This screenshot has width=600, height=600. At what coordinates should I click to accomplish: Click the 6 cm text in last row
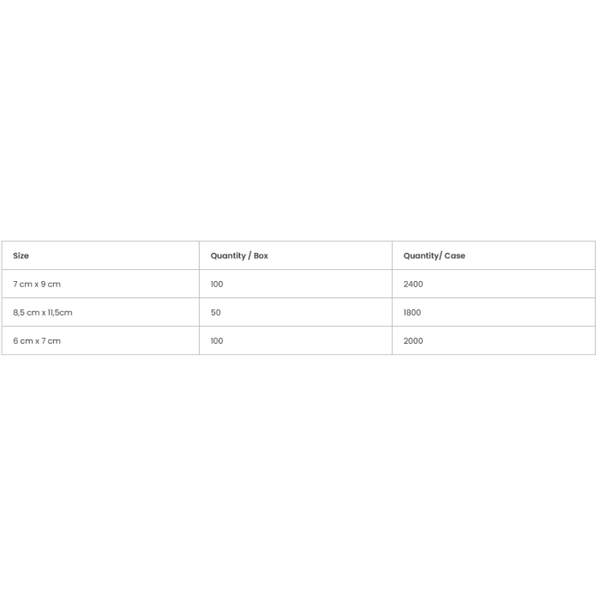coord(23,341)
